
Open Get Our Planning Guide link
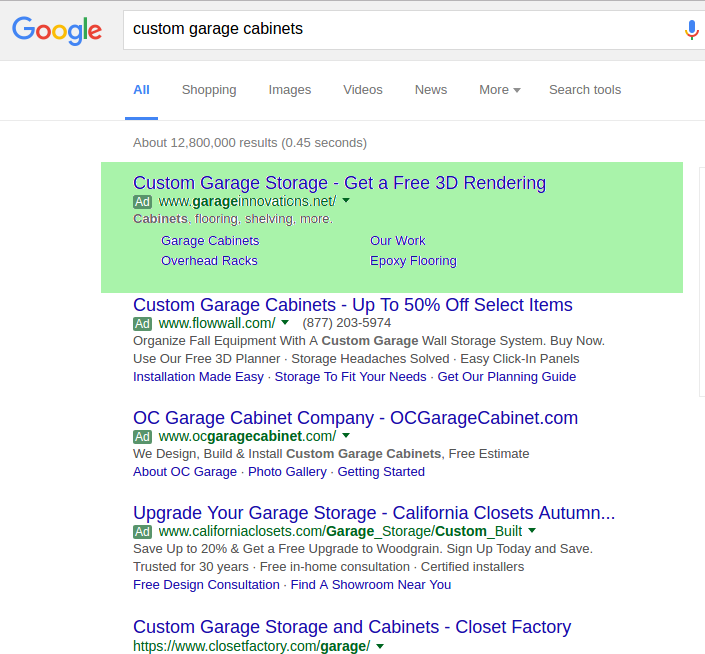pyautogui.click(x=507, y=377)
